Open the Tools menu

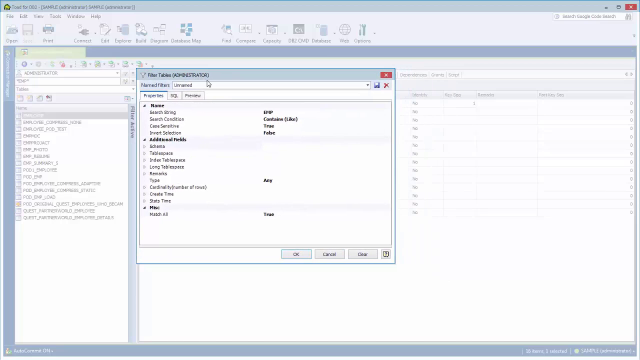tap(56, 16)
